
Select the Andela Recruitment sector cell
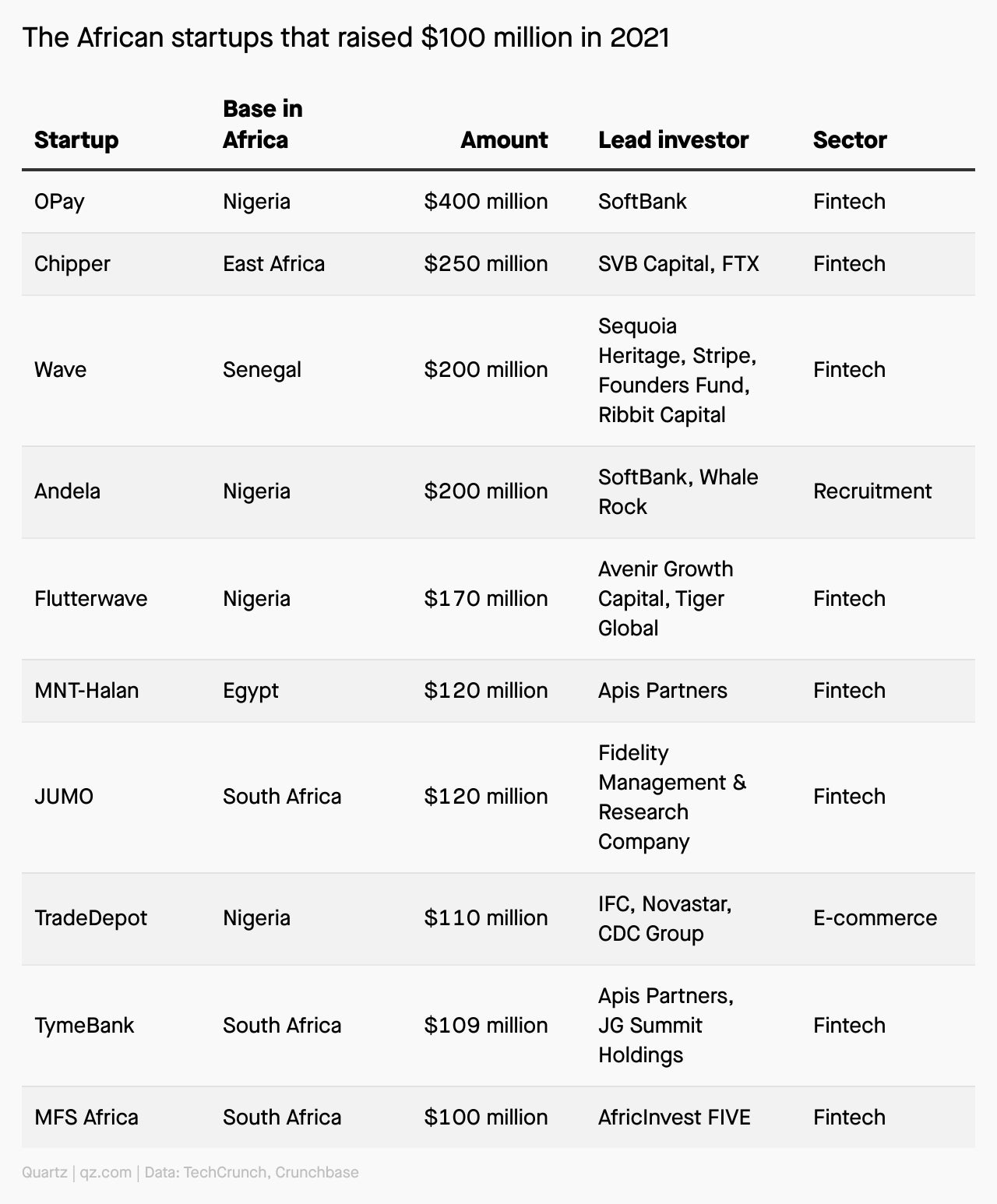(x=872, y=491)
